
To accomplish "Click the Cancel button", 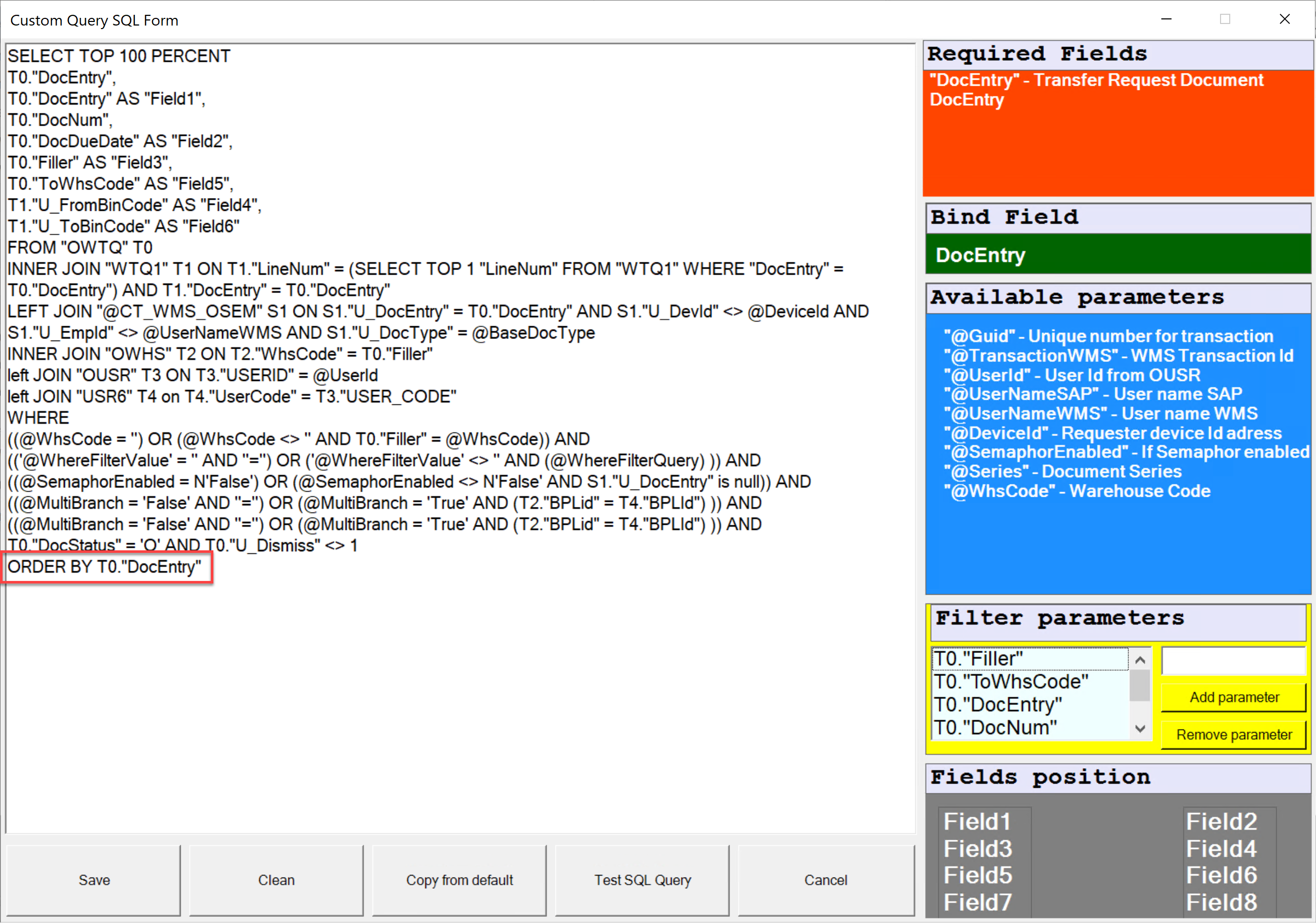I will (825, 880).
